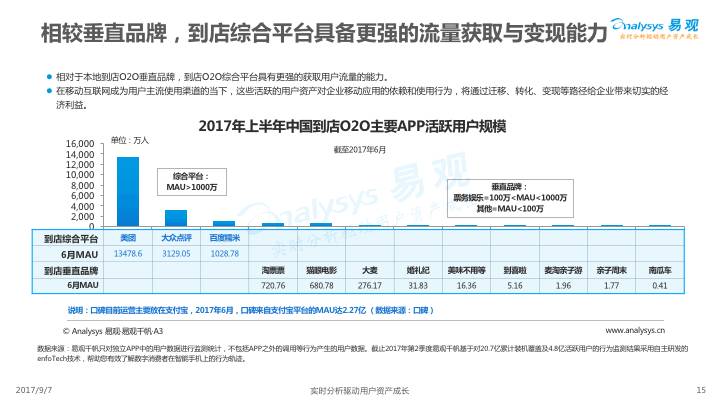The width and height of the screenshot is (720, 405).
Task: Click the 百度糯米 table cell
Action: pyautogui.click(x=225, y=238)
